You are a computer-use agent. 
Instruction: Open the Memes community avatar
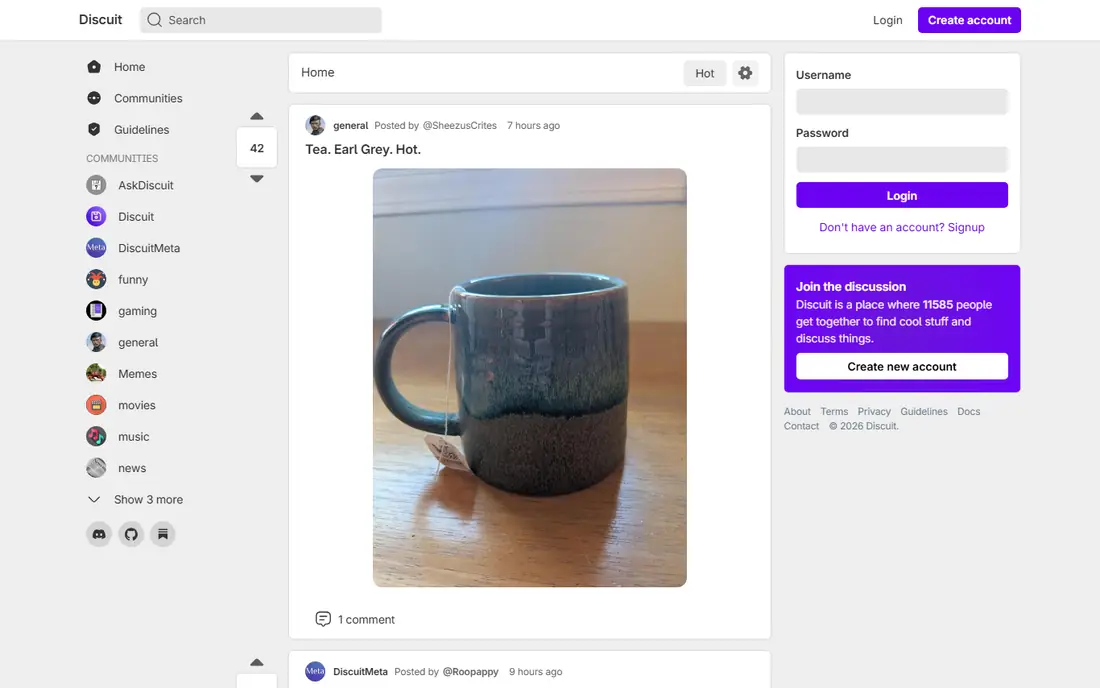pyautogui.click(x=96, y=374)
